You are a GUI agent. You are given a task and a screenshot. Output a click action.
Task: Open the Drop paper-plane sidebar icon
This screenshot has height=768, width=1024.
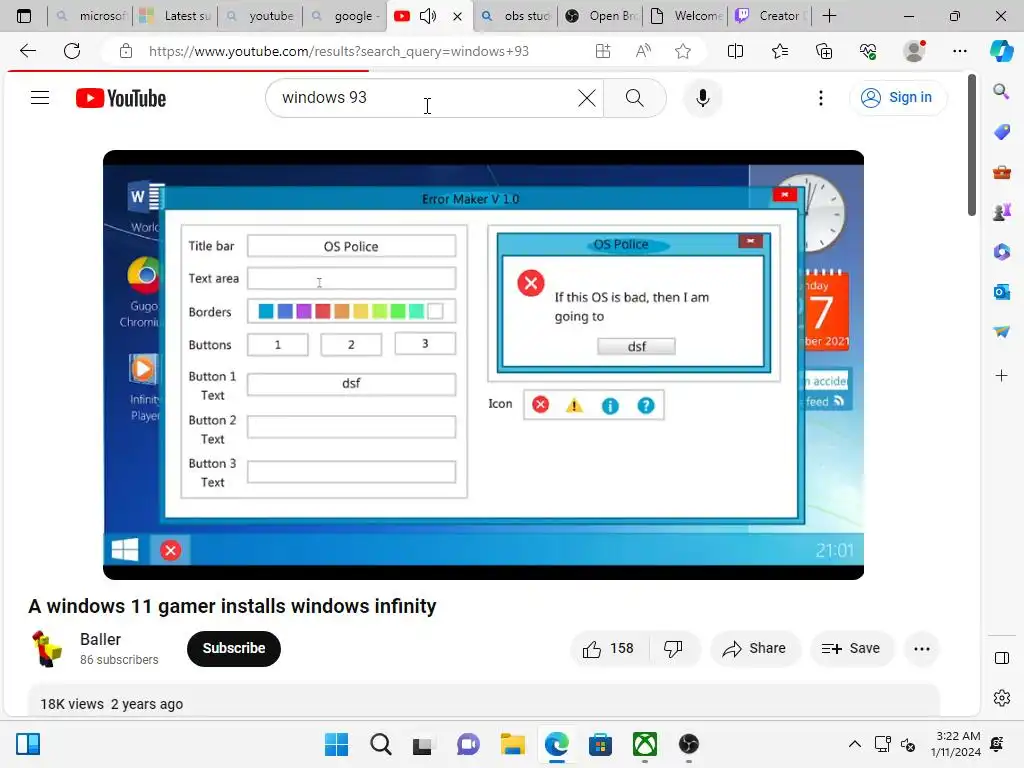coord(1001,332)
